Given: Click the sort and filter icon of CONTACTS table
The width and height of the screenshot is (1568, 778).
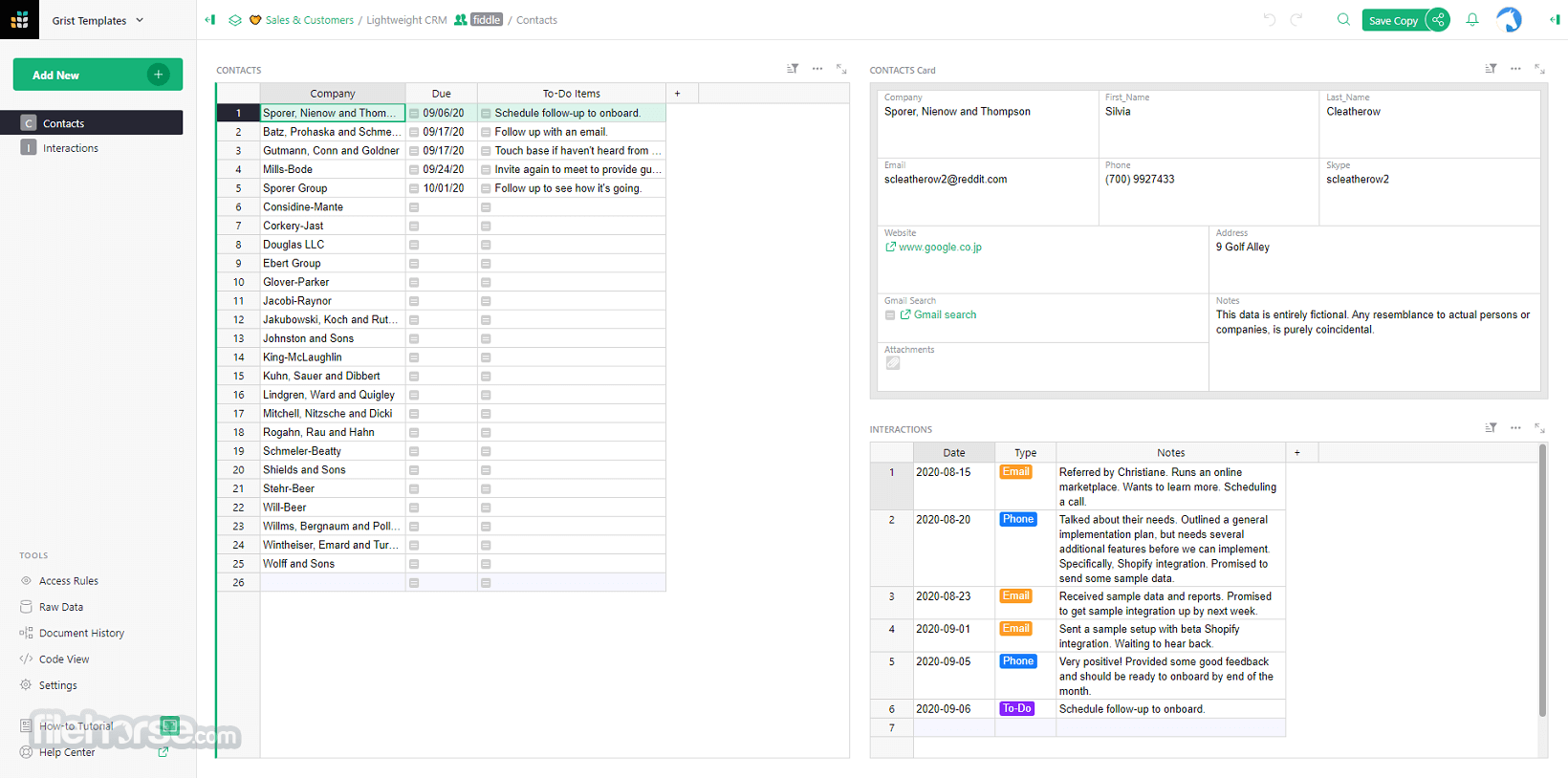Looking at the screenshot, I should [793, 69].
